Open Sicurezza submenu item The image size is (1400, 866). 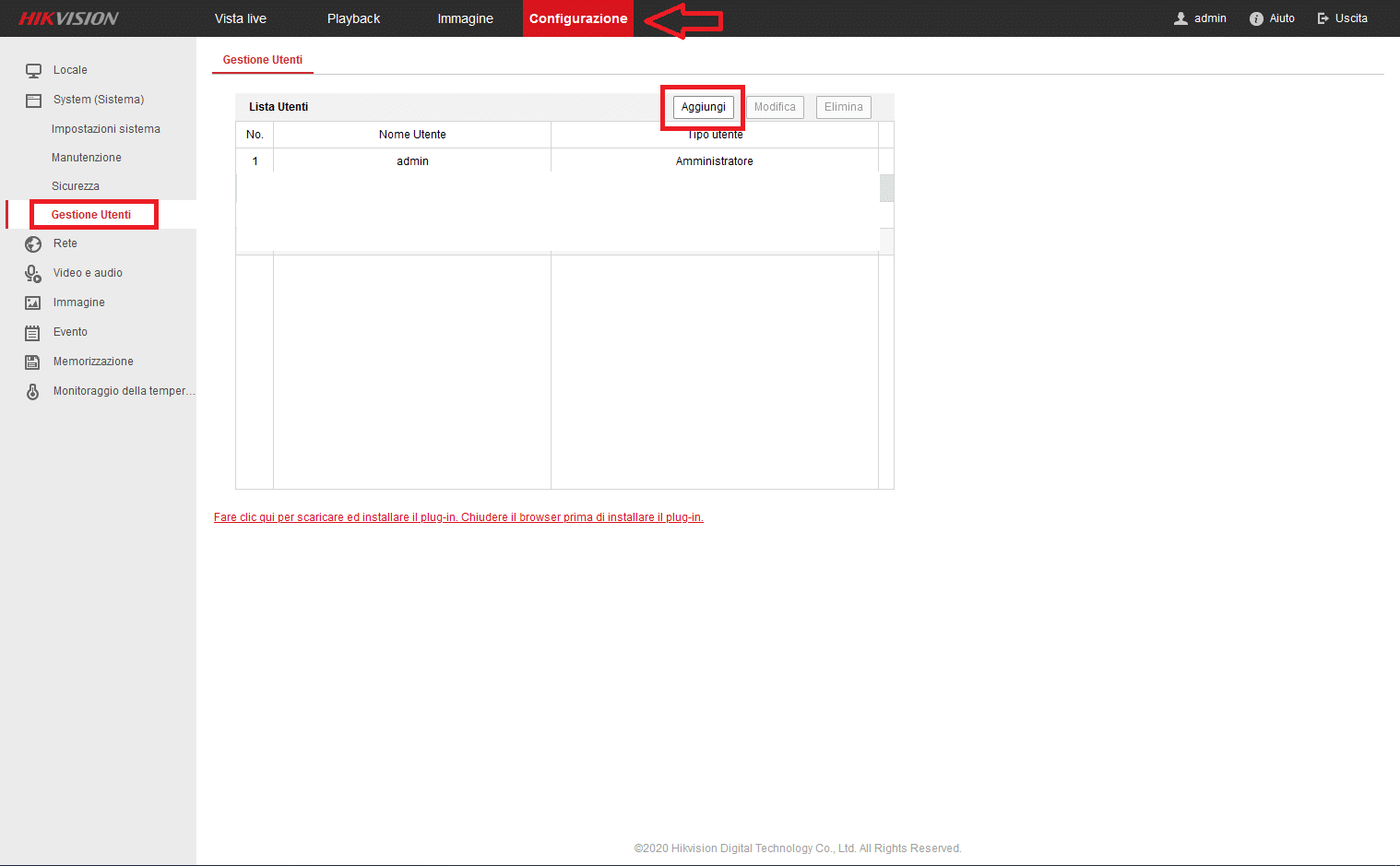76,186
